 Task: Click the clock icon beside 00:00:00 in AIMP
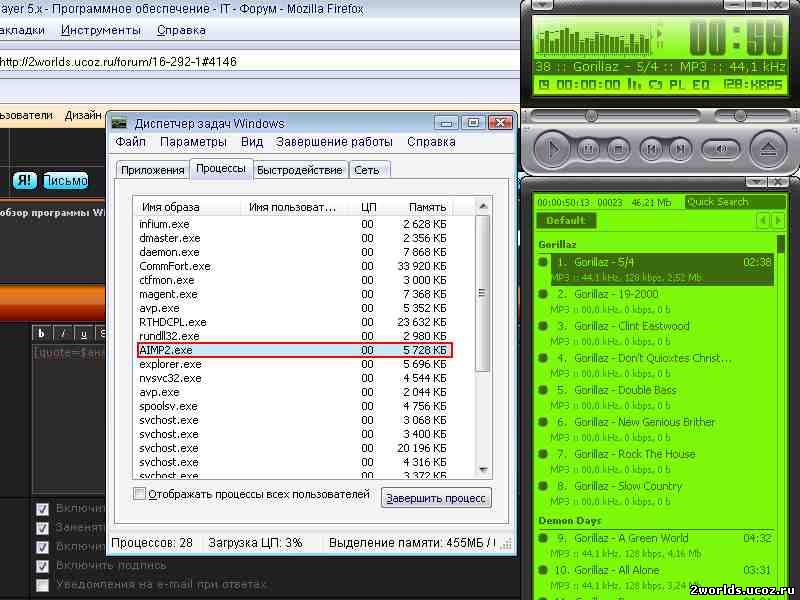(544, 85)
